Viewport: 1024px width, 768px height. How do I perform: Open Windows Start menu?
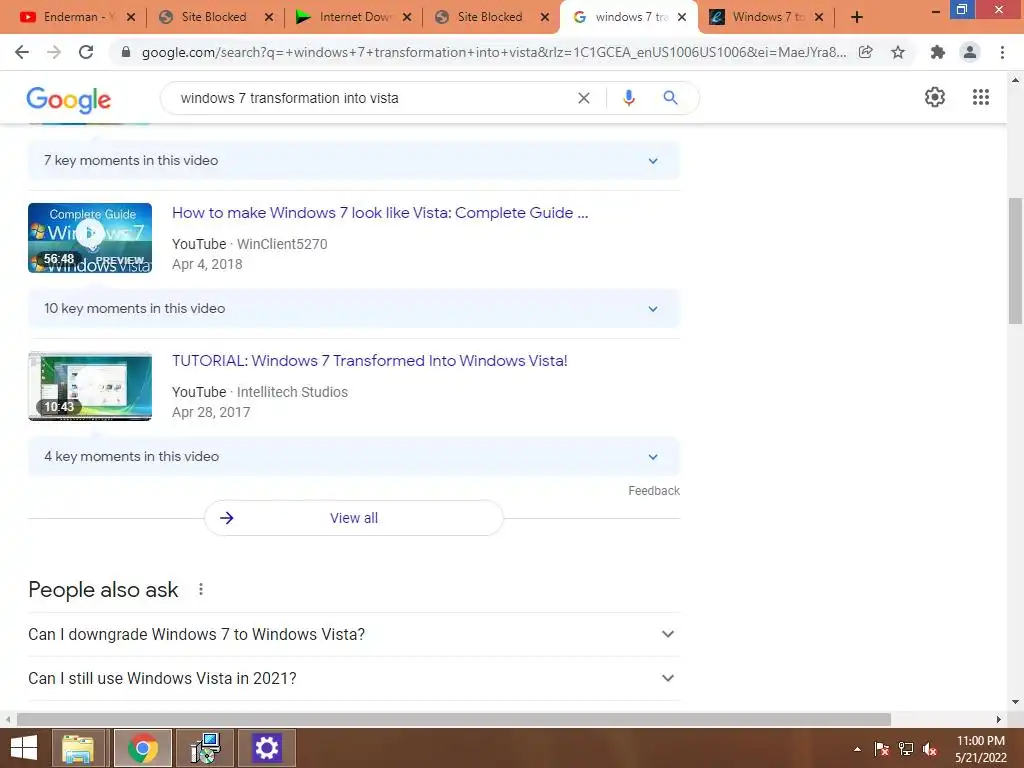24,748
